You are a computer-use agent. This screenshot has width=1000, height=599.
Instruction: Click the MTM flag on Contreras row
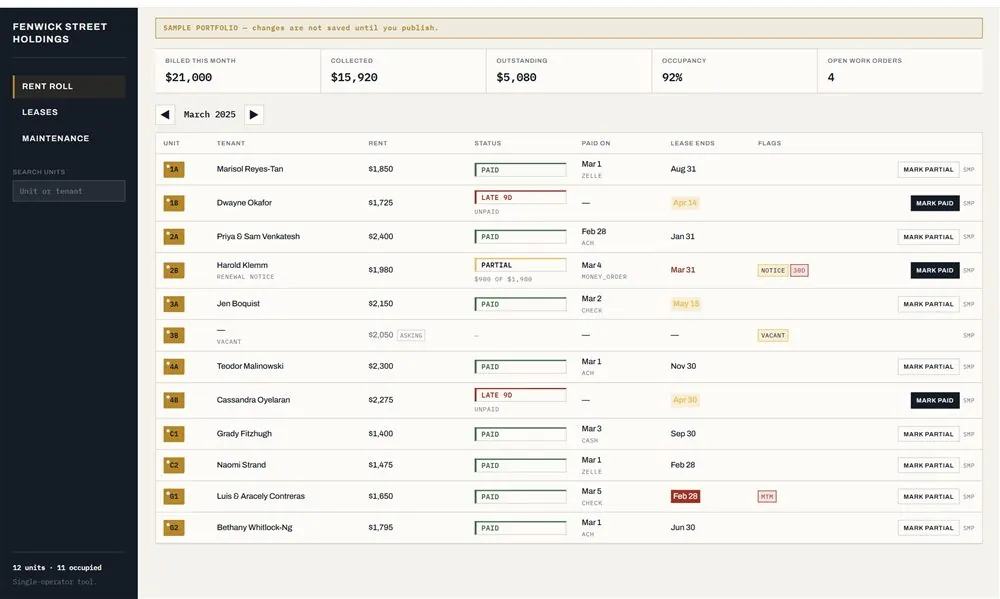coord(767,496)
